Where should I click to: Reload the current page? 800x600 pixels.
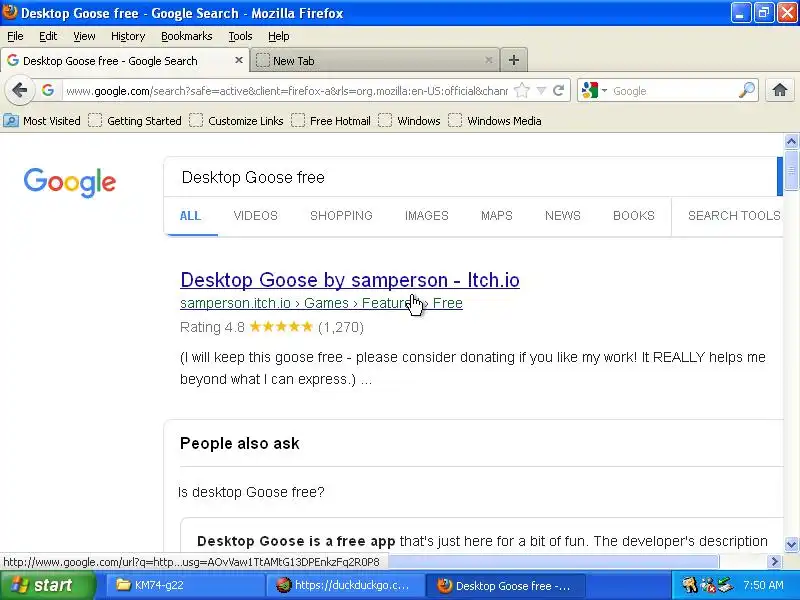point(559,90)
